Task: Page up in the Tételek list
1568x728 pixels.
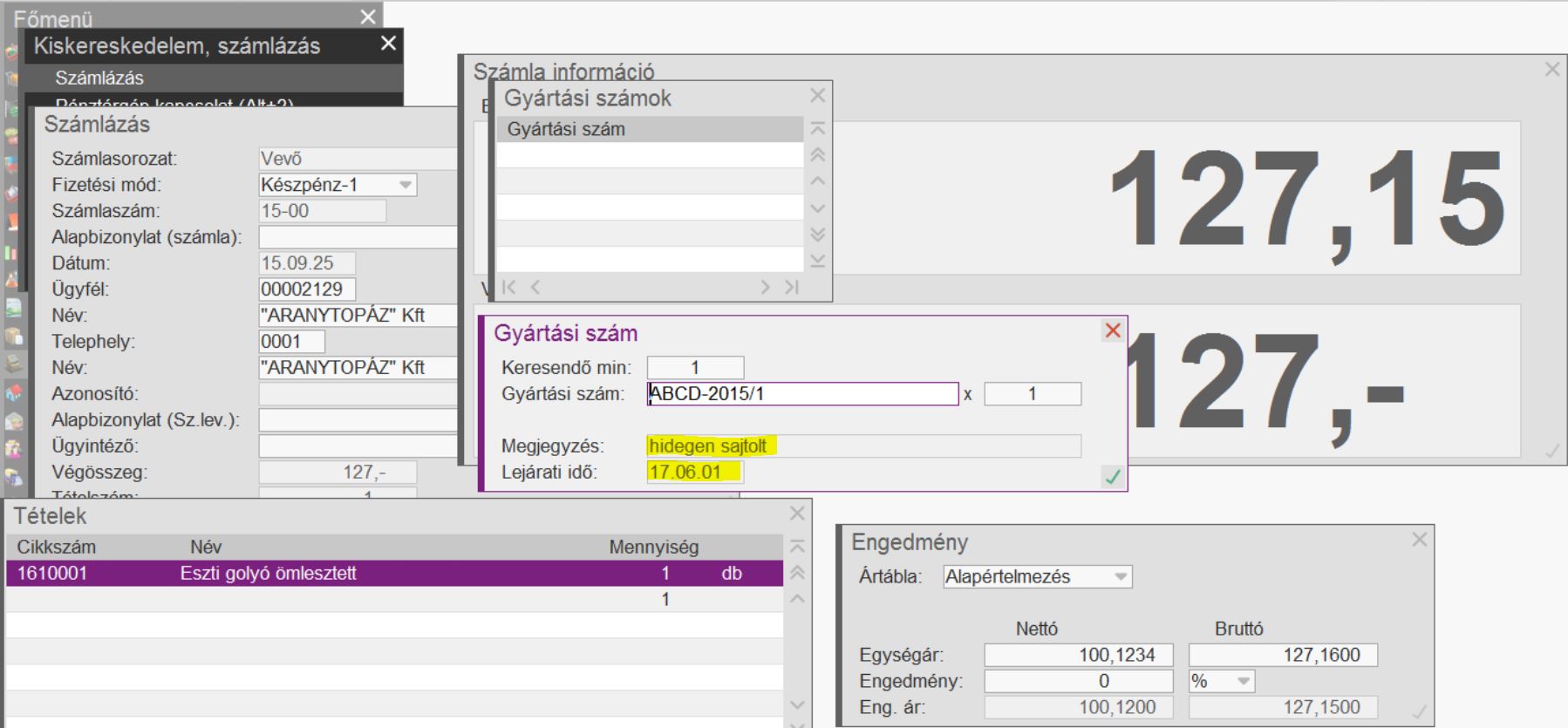Action: pyautogui.click(x=796, y=573)
